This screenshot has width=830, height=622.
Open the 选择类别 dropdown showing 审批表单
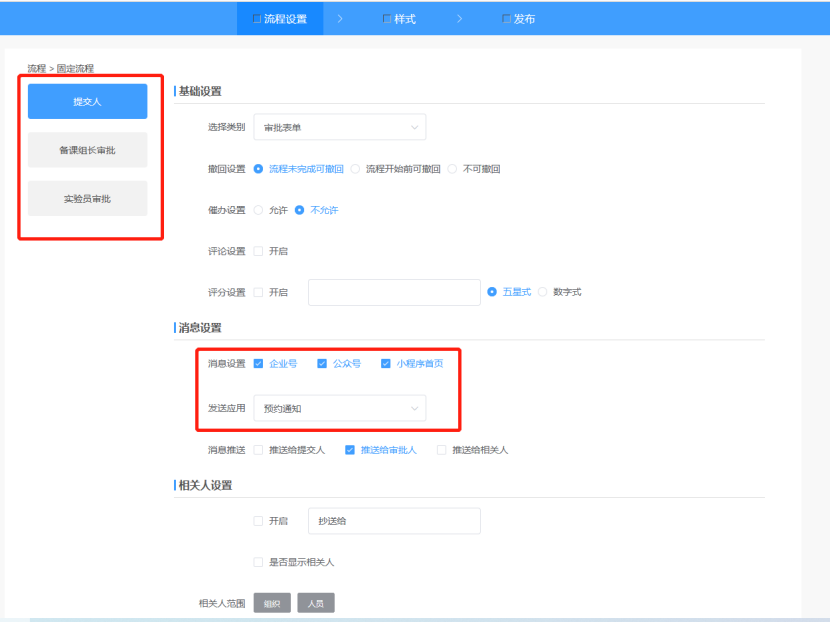(x=340, y=127)
